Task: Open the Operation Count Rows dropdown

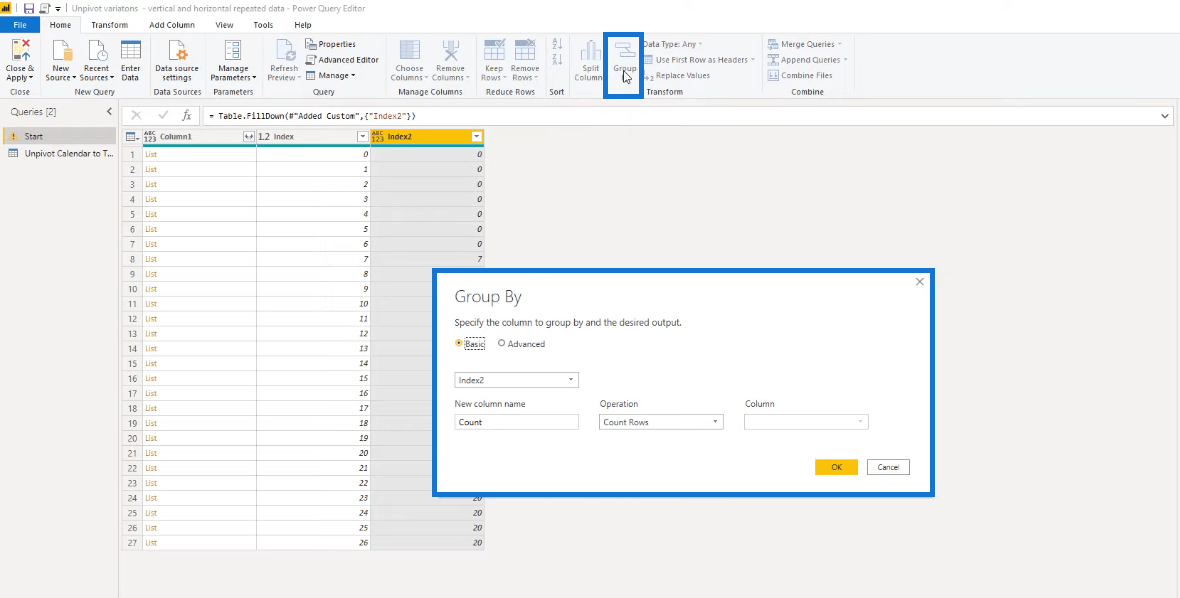Action: (x=661, y=422)
